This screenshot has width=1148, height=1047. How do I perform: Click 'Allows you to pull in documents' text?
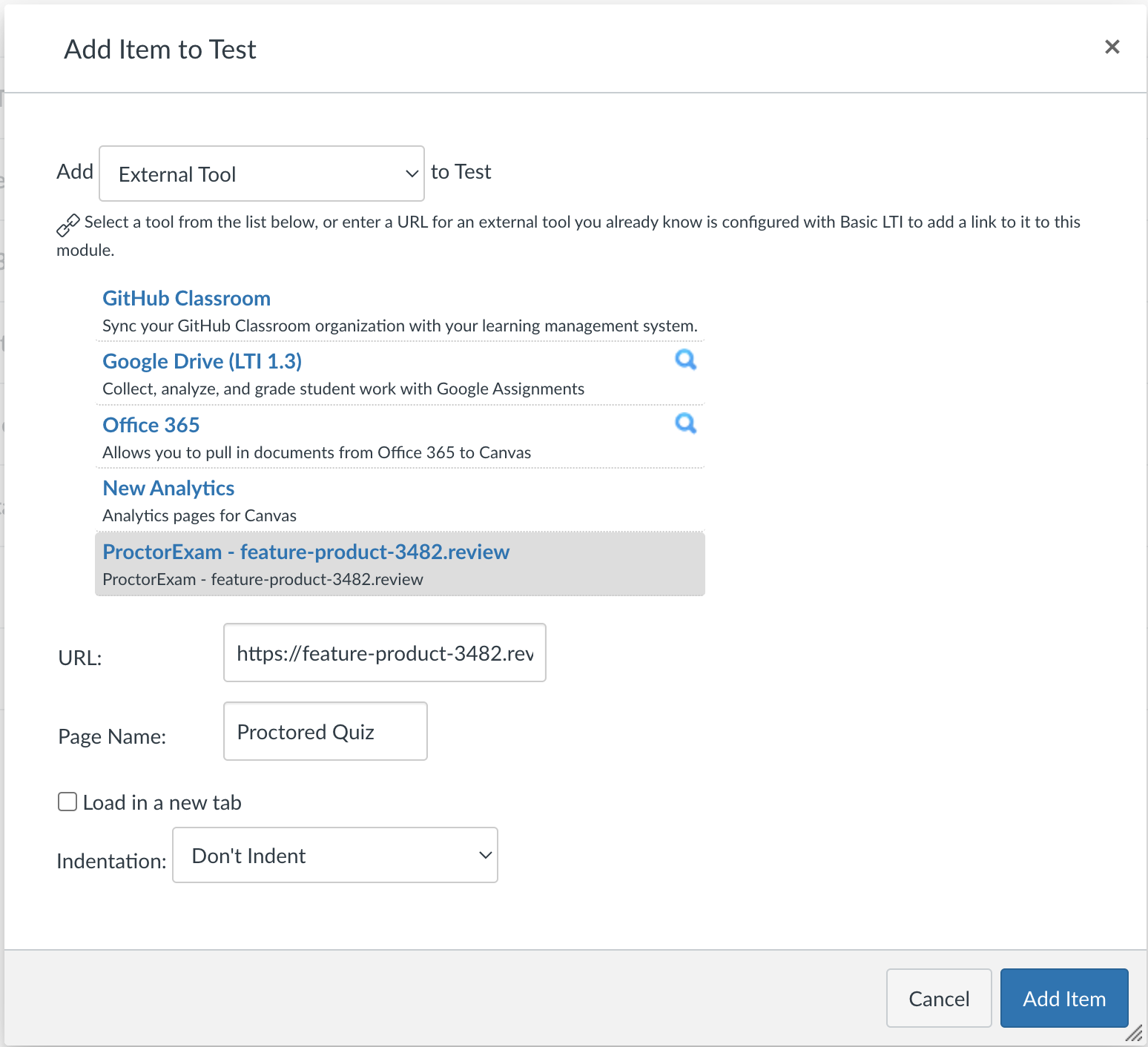[317, 452]
